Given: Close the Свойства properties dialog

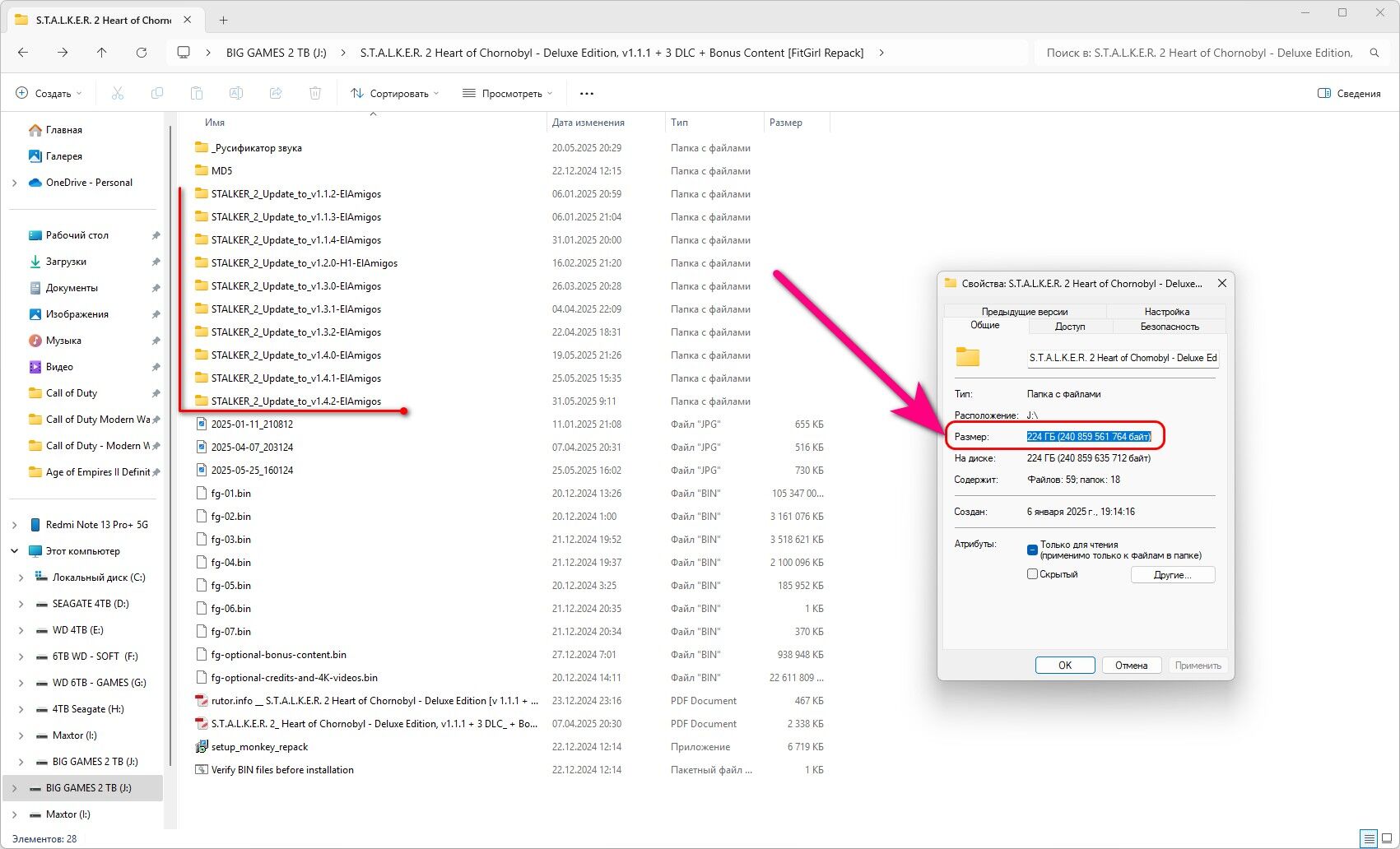Looking at the screenshot, I should tap(1222, 283).
